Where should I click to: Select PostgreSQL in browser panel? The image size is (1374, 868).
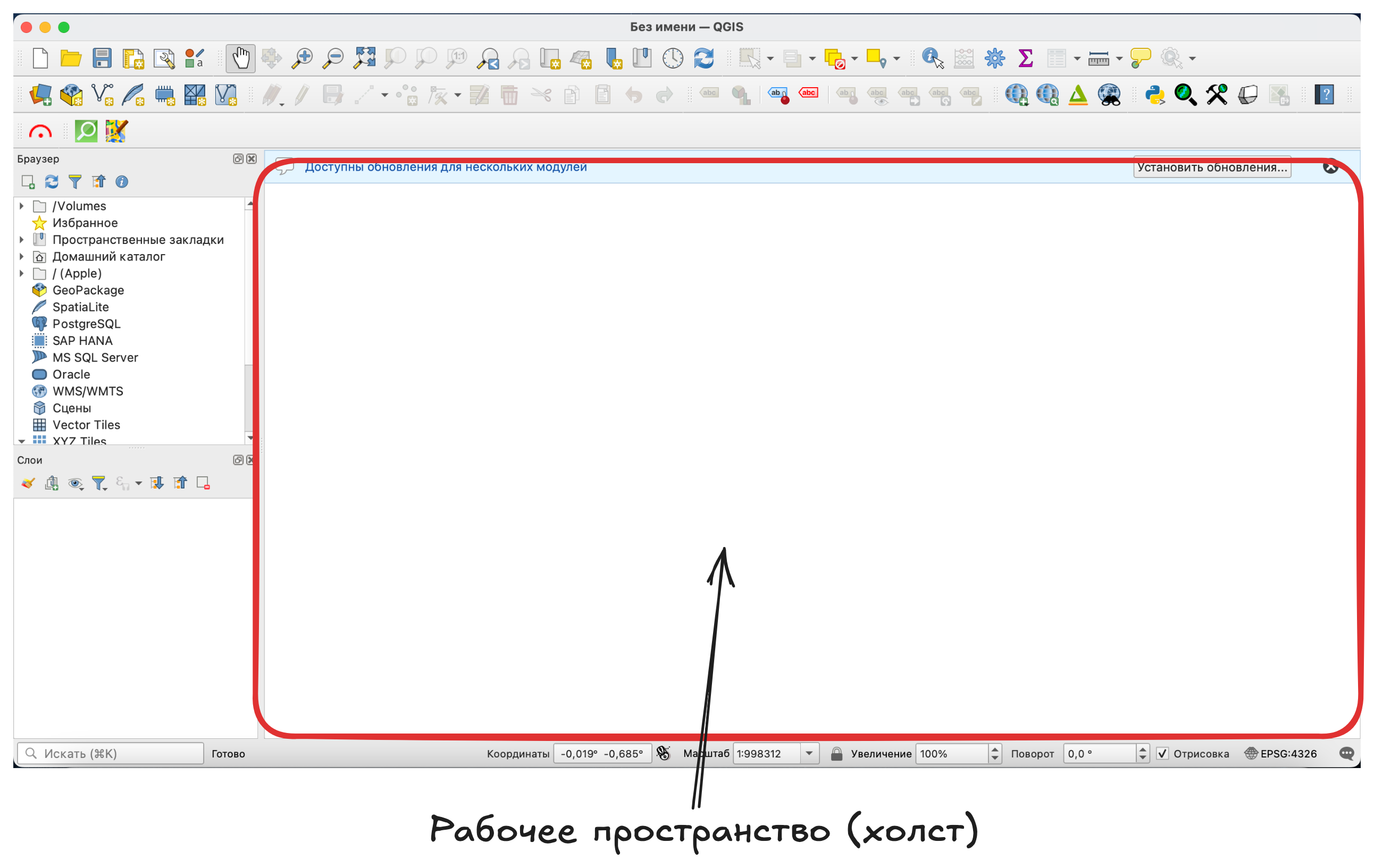click(86, 324)
